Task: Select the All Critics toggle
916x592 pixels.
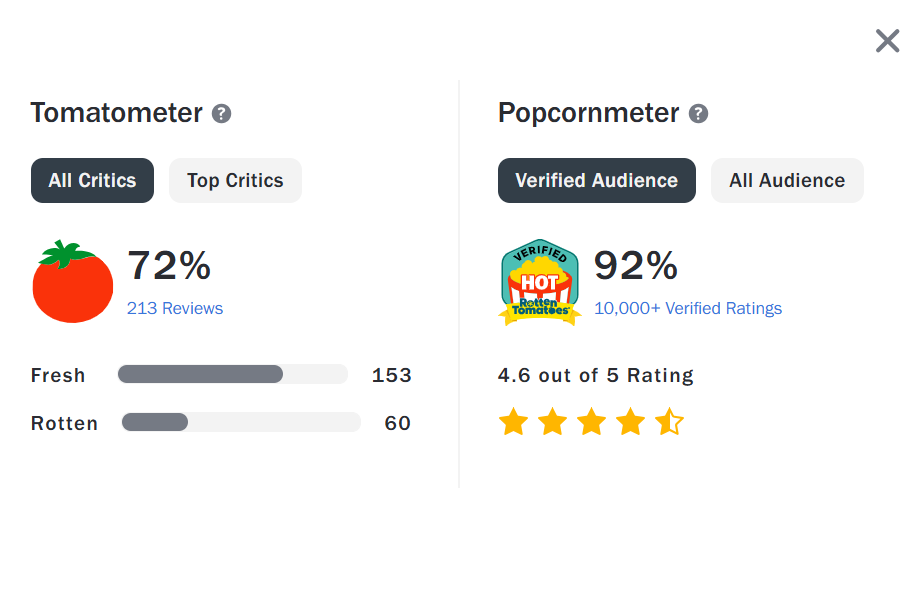Action: pos(92,181)
